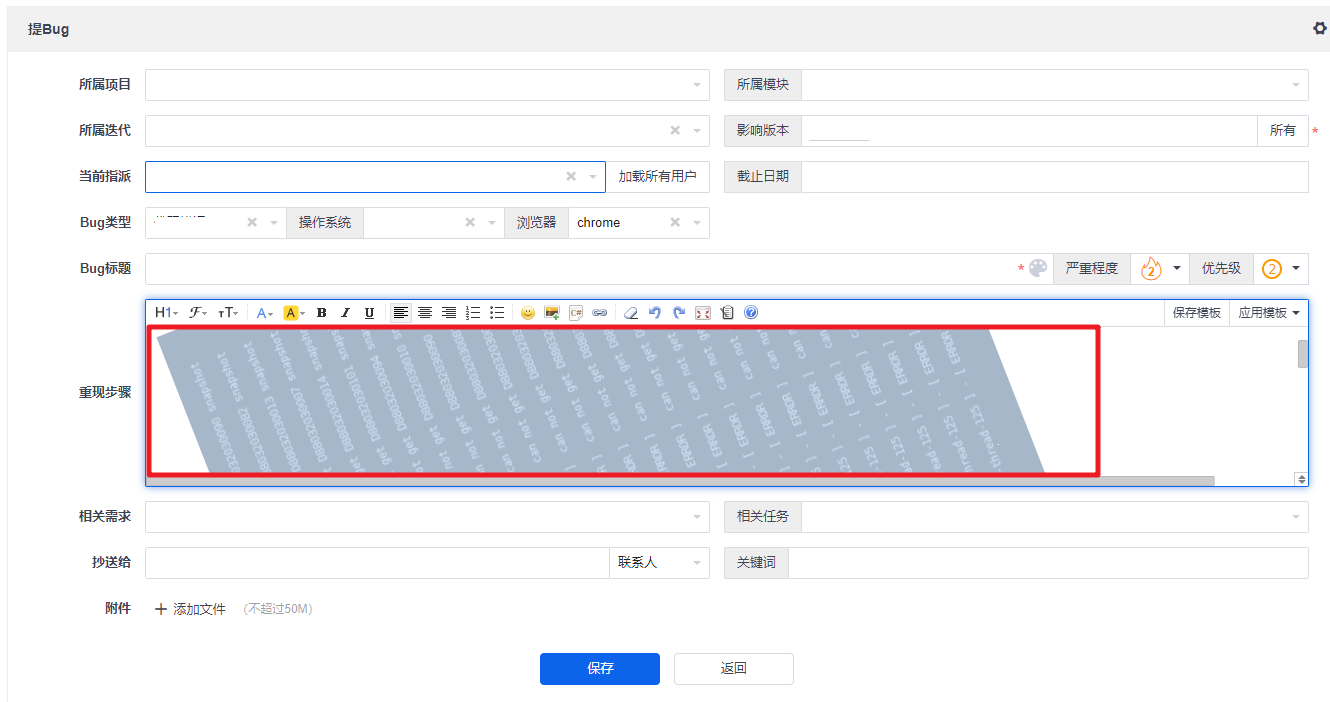Click the Bug标题 input field
This screenshot has width=1330, height=702.
580,269
